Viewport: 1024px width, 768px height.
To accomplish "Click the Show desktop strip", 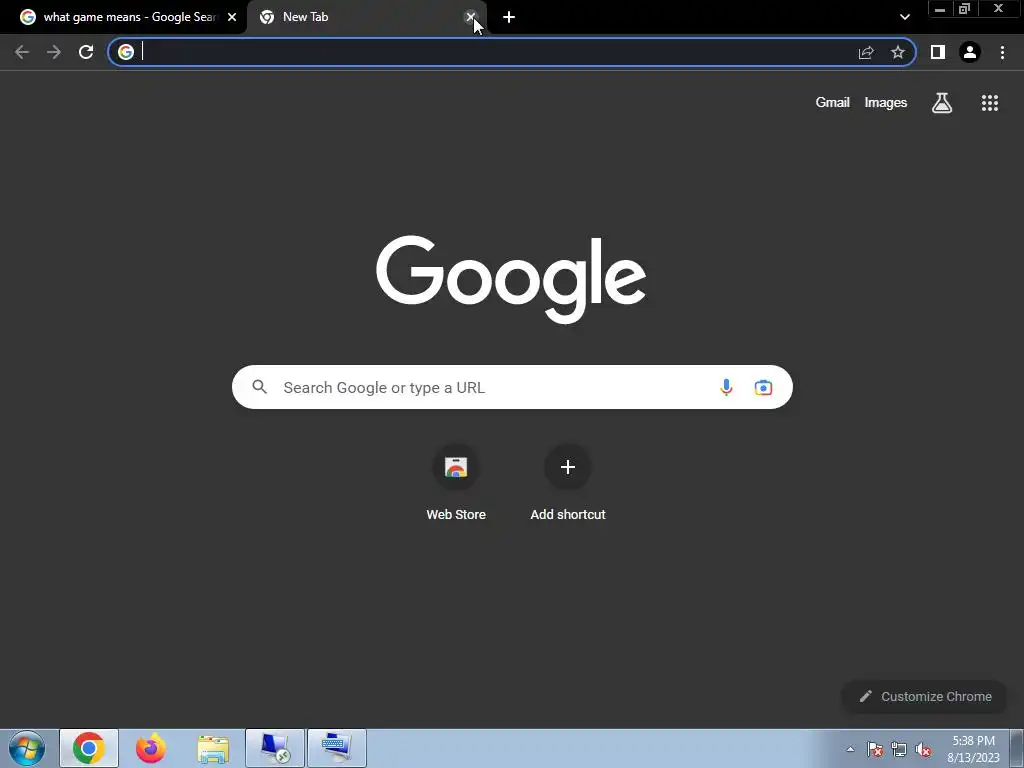I will (x=1017, y=748).
